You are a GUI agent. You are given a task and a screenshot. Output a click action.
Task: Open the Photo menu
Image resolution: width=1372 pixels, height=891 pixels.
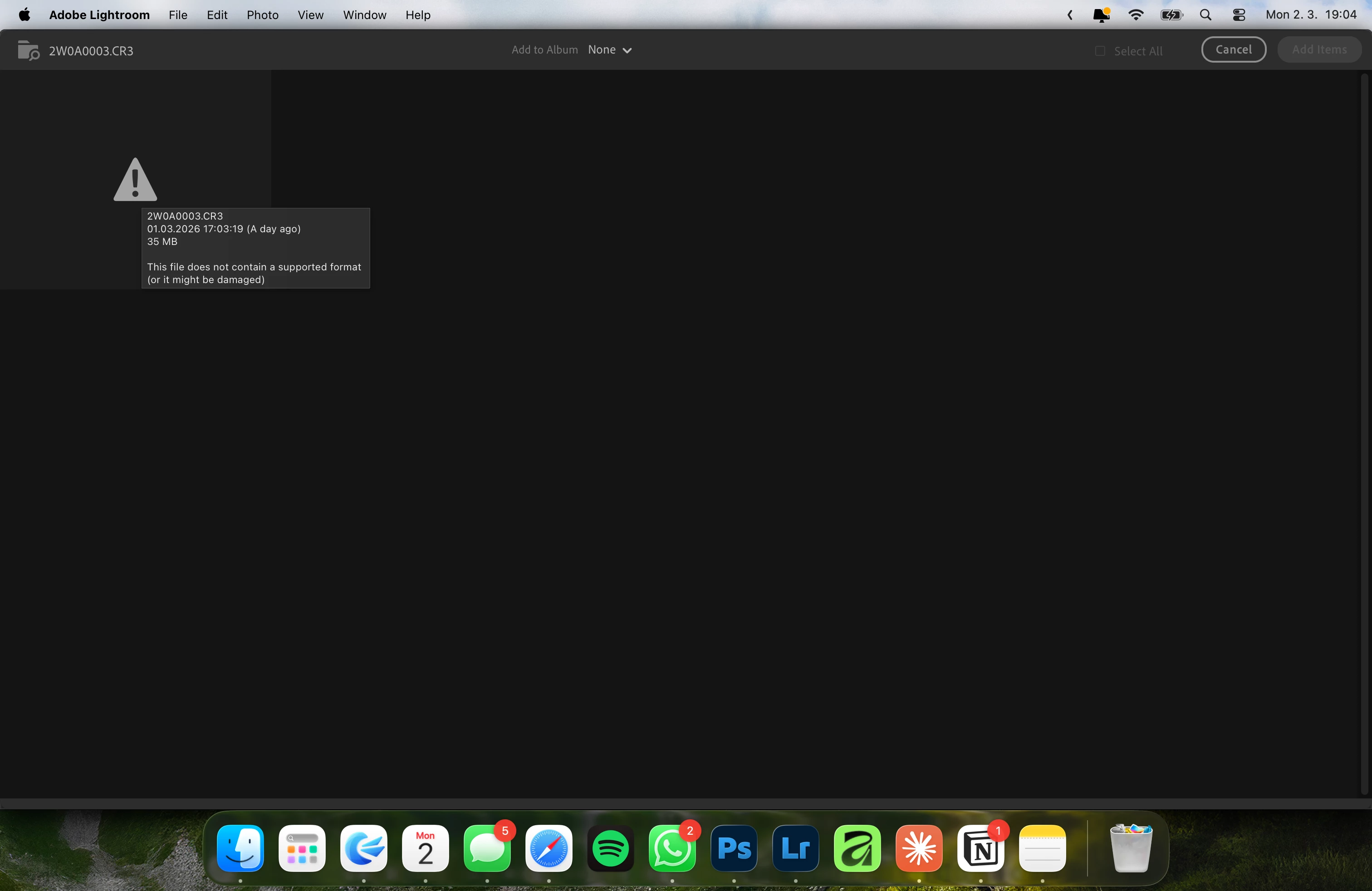262,15
